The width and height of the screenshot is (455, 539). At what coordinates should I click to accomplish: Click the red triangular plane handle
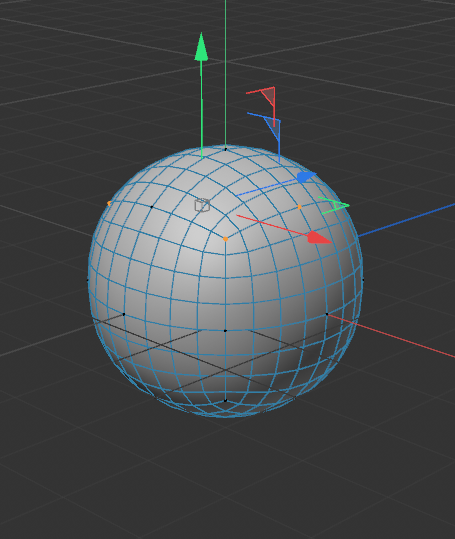point(269,96)
